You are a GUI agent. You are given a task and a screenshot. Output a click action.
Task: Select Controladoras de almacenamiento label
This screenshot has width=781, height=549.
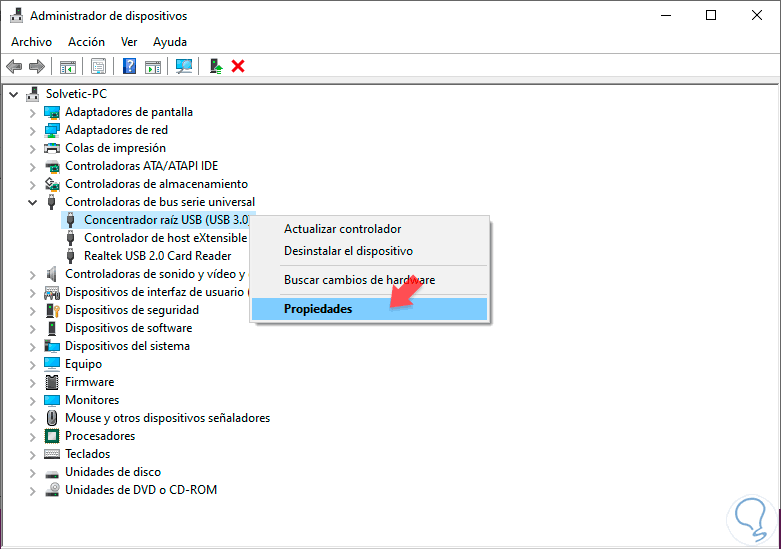pos(156,184)
